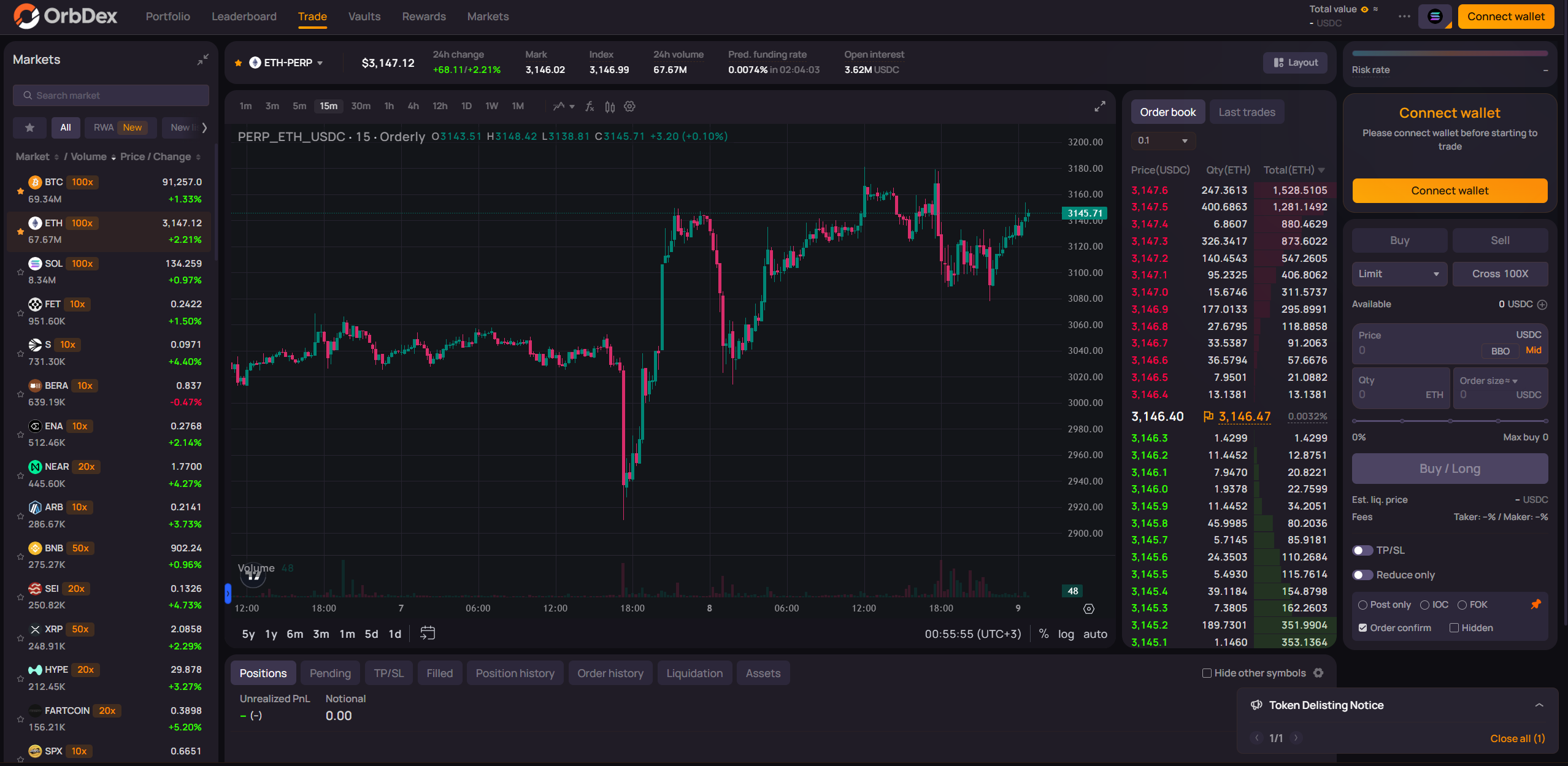Image resolution: width=1568 pixels, height=766 pixels.
Task: Open chart settings gear icon
Action: [629, 106]
